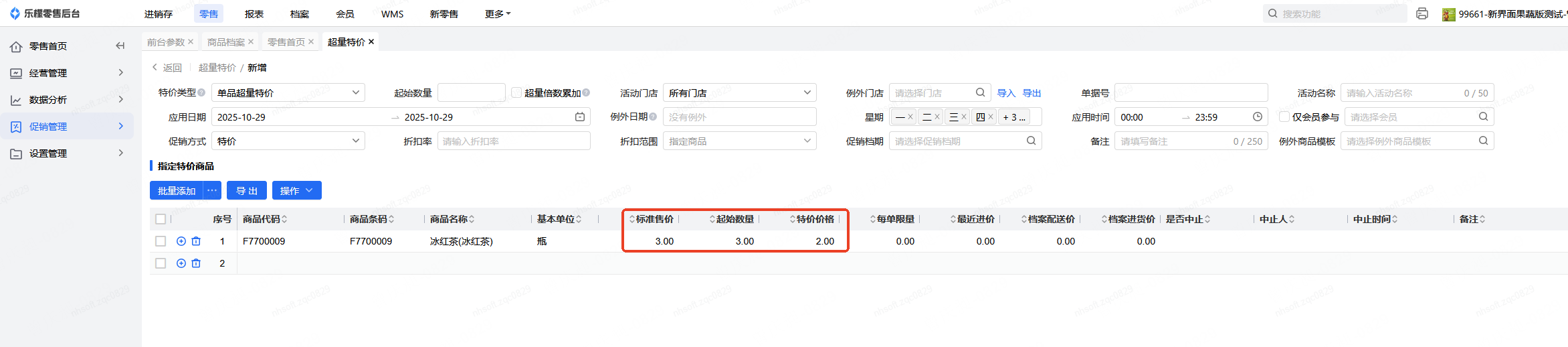The height and width of the screenshot is (347, 1568).
Task: Click the sidebar collapse arrow icon
Action: point(120,46)
